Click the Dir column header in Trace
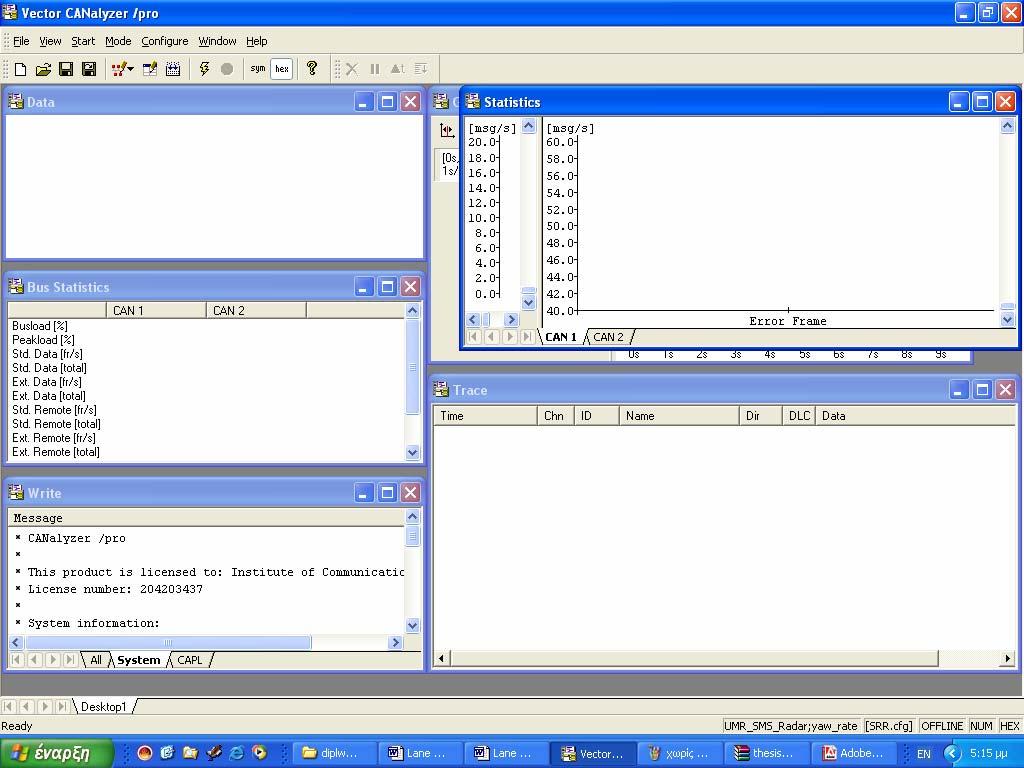1024x768 pixels. tap(761, 416)
